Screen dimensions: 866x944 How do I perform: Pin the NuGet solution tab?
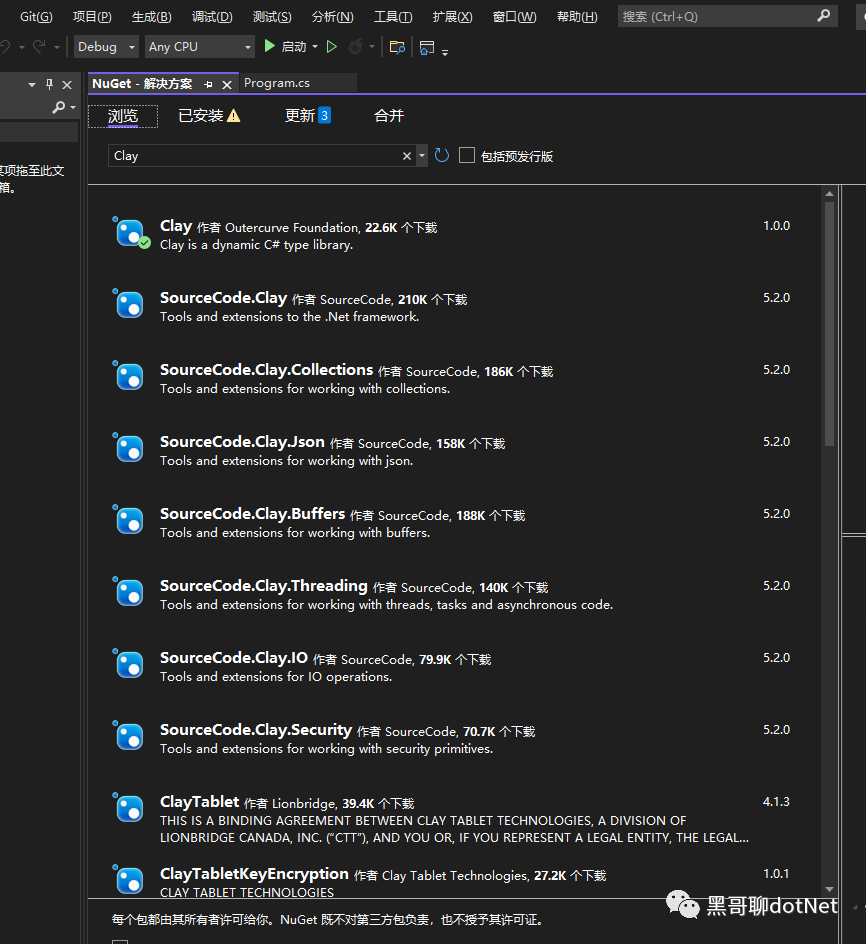(208, 84)
